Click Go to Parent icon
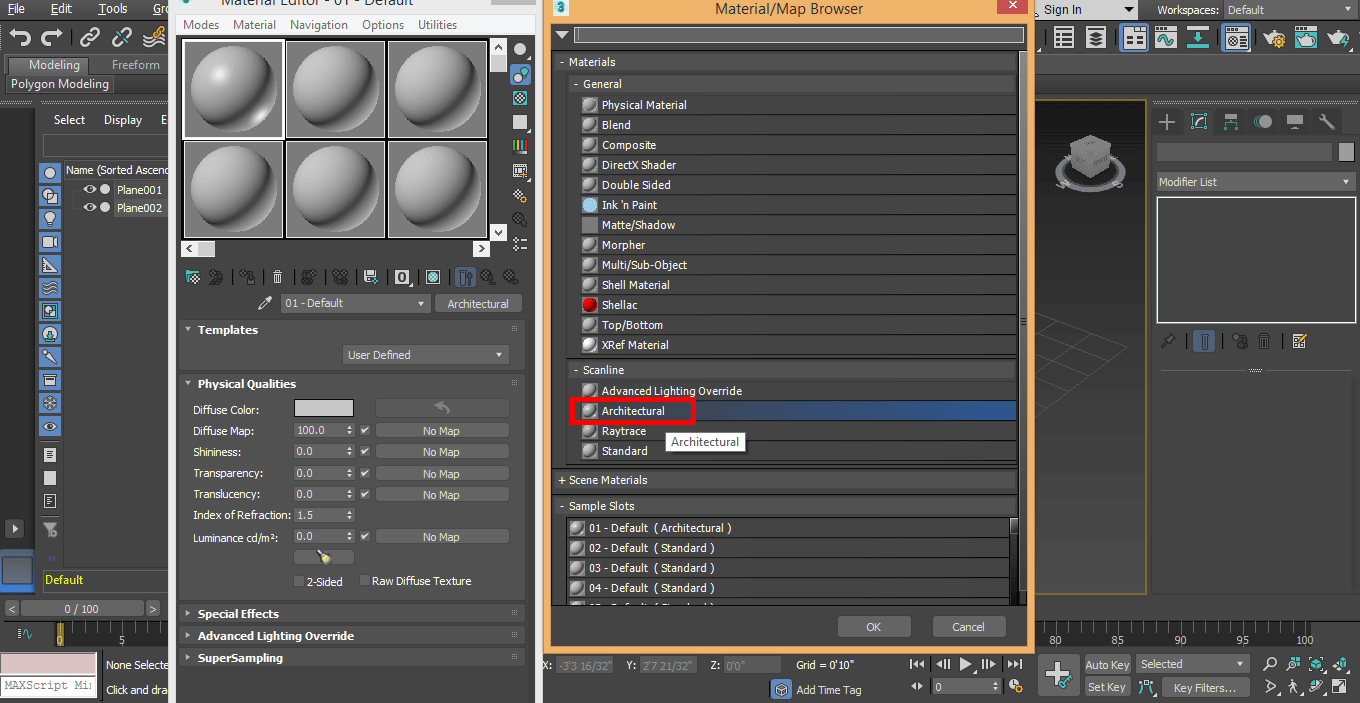 point(488,277)
